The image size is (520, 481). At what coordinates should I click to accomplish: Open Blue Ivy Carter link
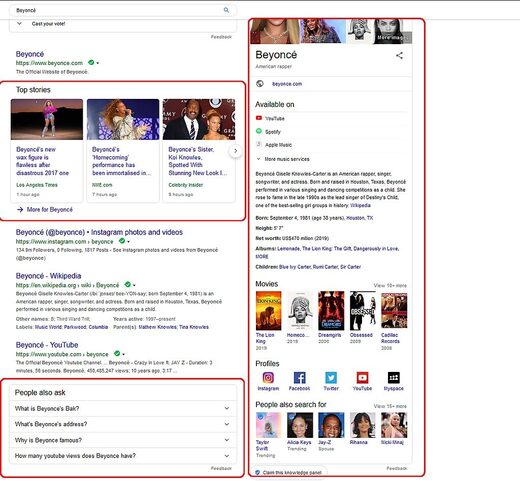(294, 267)
